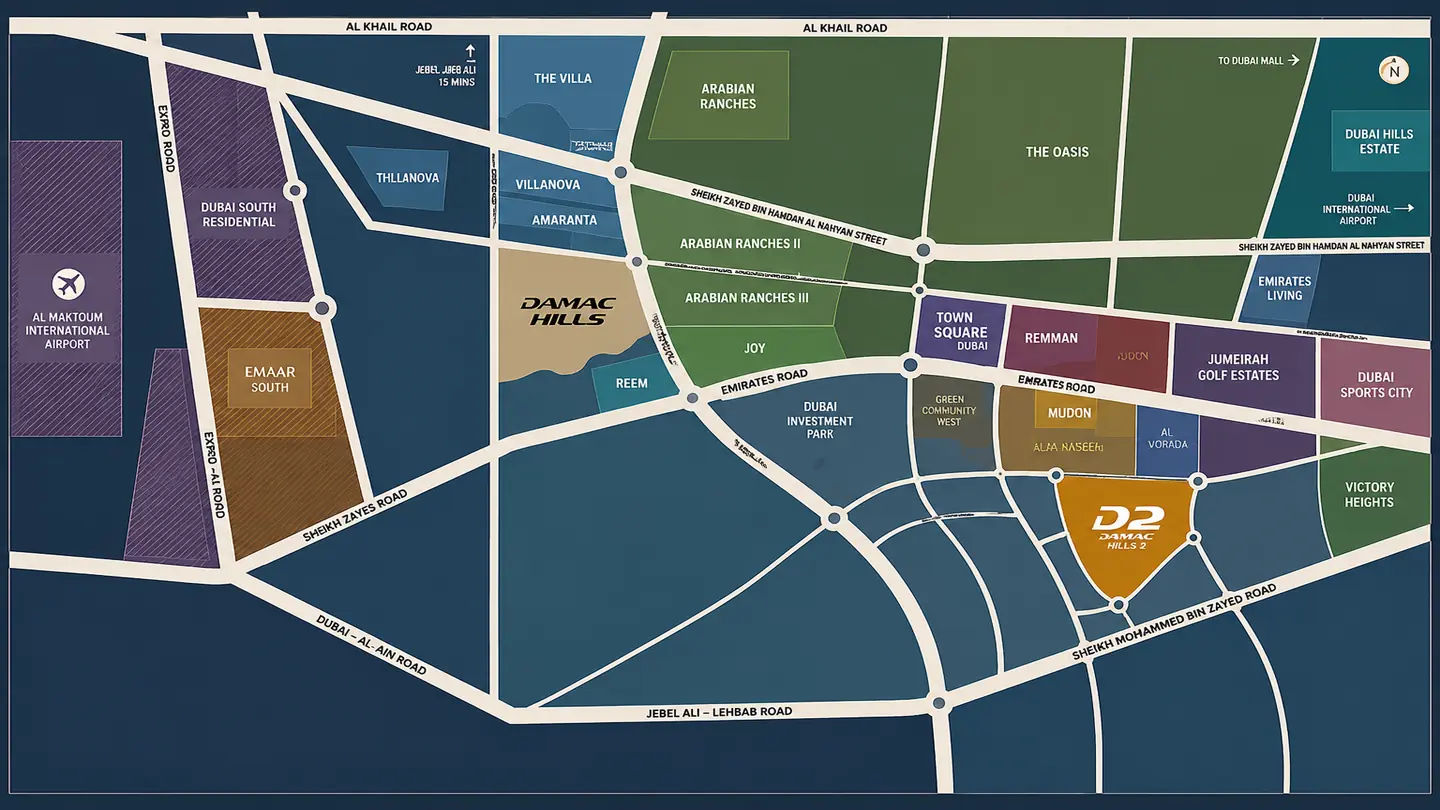
Task: Select "JEBEL ALI – LEHBAB ROAD" label
Action: coord(719,713)
